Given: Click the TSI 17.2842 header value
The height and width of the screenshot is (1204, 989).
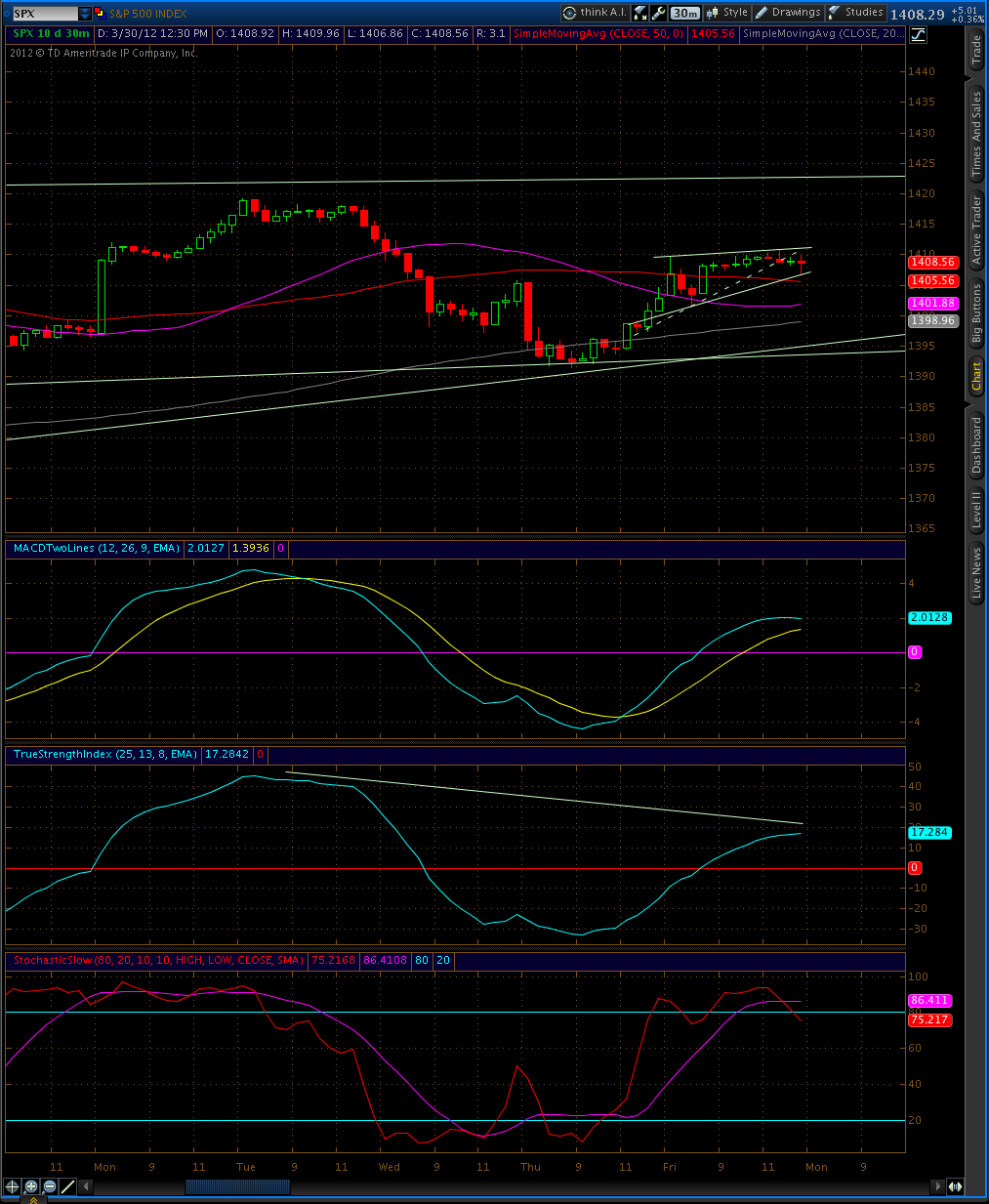Looking at the screenshot, I should [x=227, y=754].
